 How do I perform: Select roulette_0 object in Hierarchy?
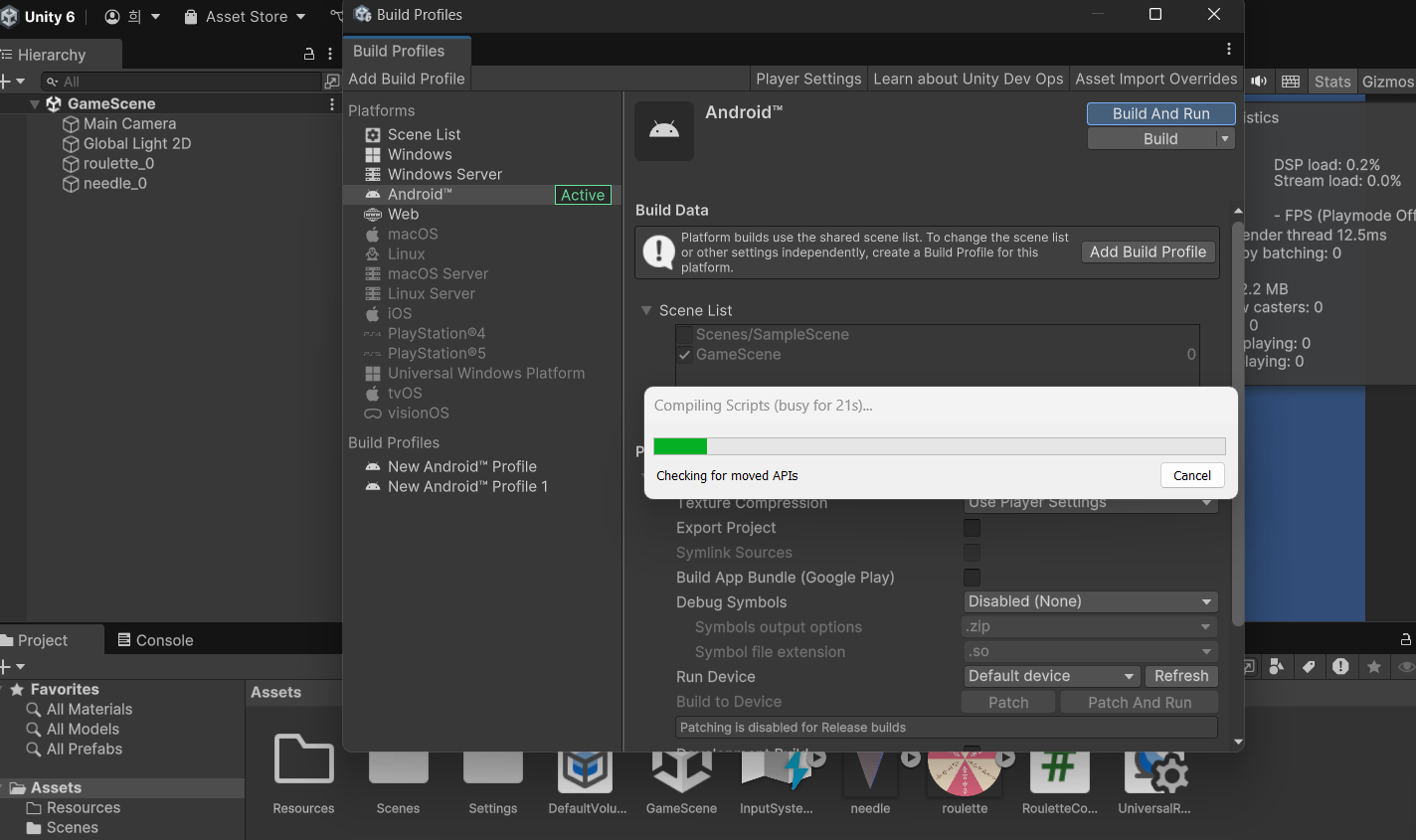118,163
